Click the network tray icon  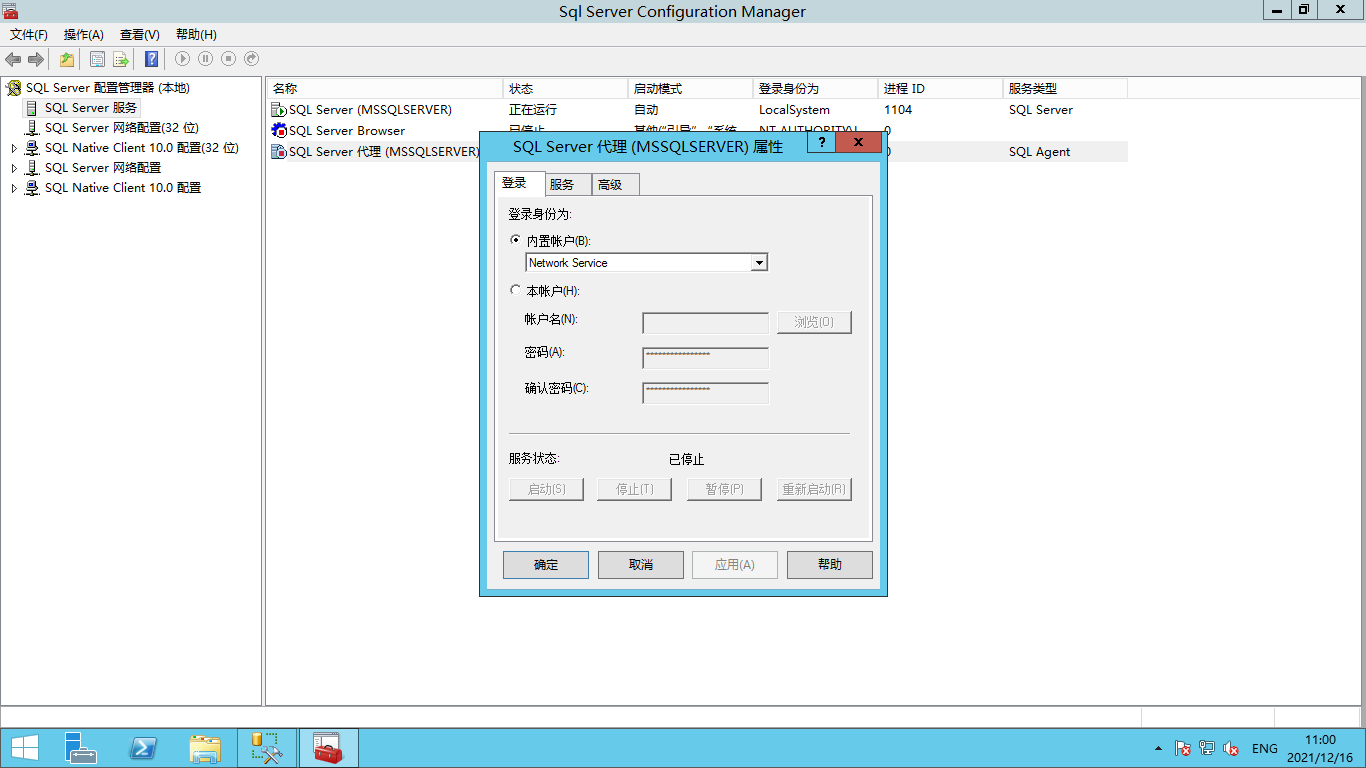coord(1207,748)
